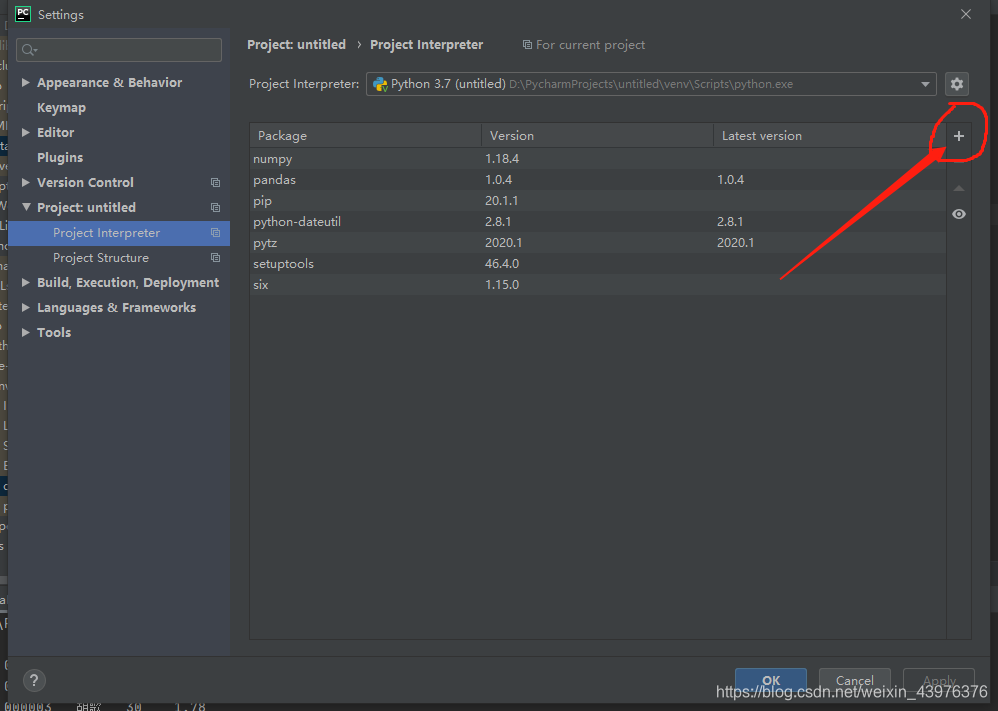Click icon beside Project Interpreter item
Image resolution: width=998 pixels, height=711 pixels.
point(215,233)
